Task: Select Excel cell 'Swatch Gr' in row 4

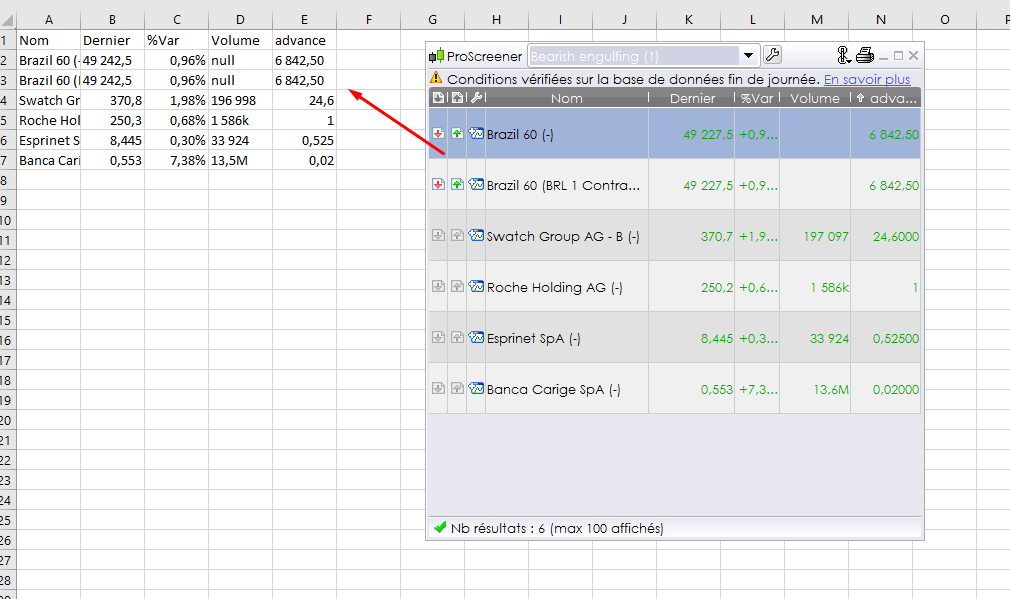Action: 48,100
